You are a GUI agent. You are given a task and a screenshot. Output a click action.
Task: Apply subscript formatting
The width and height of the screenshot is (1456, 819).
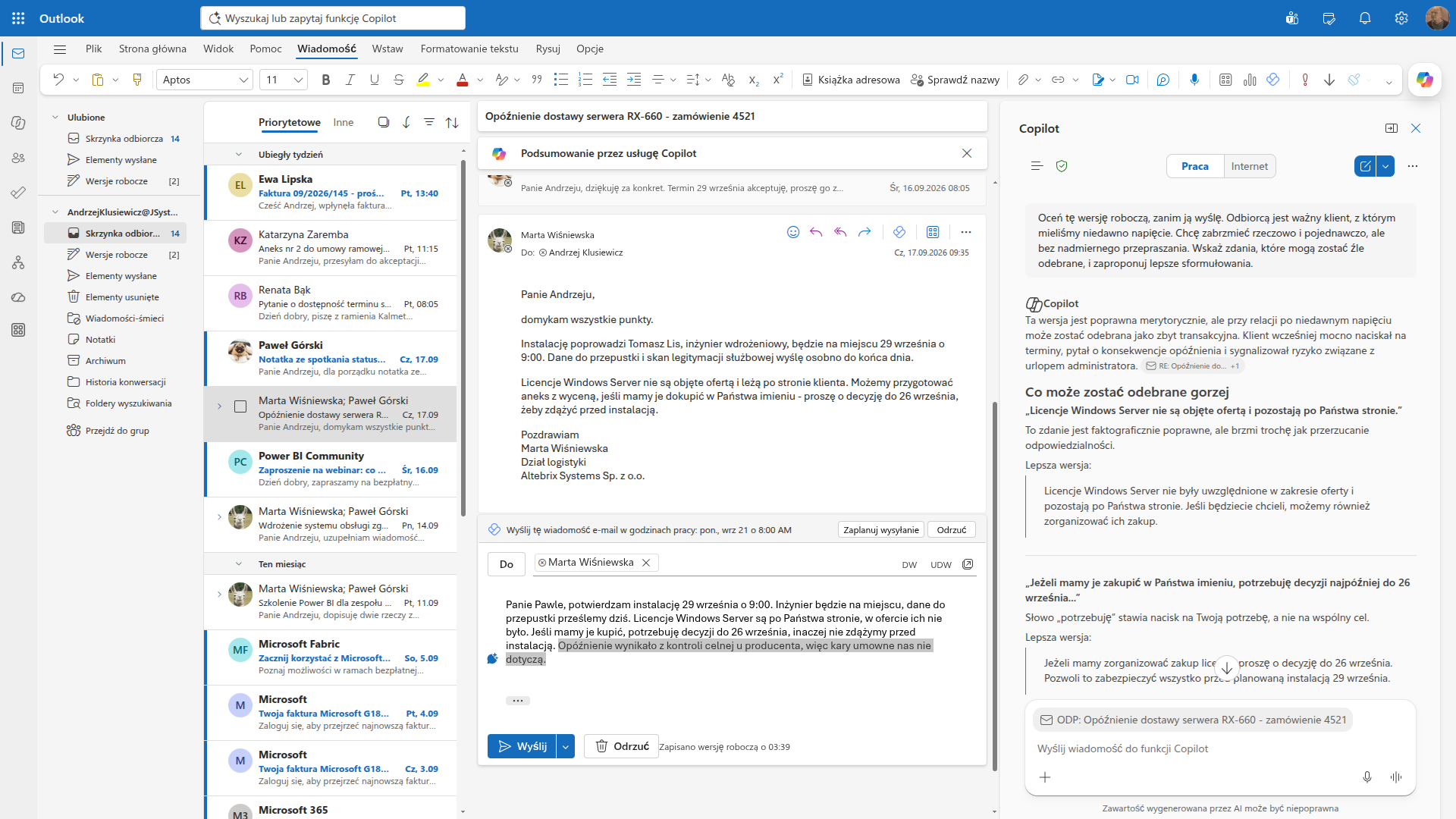(754, 80)
